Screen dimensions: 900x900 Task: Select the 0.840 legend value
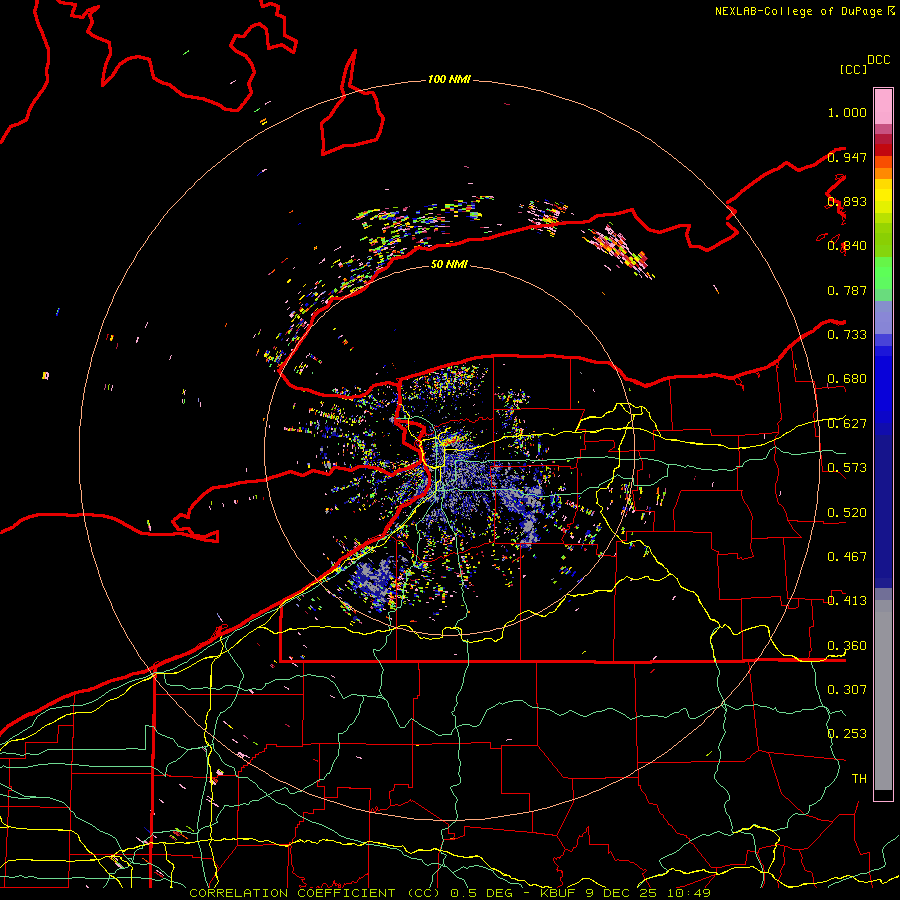(x=847, y=246)
